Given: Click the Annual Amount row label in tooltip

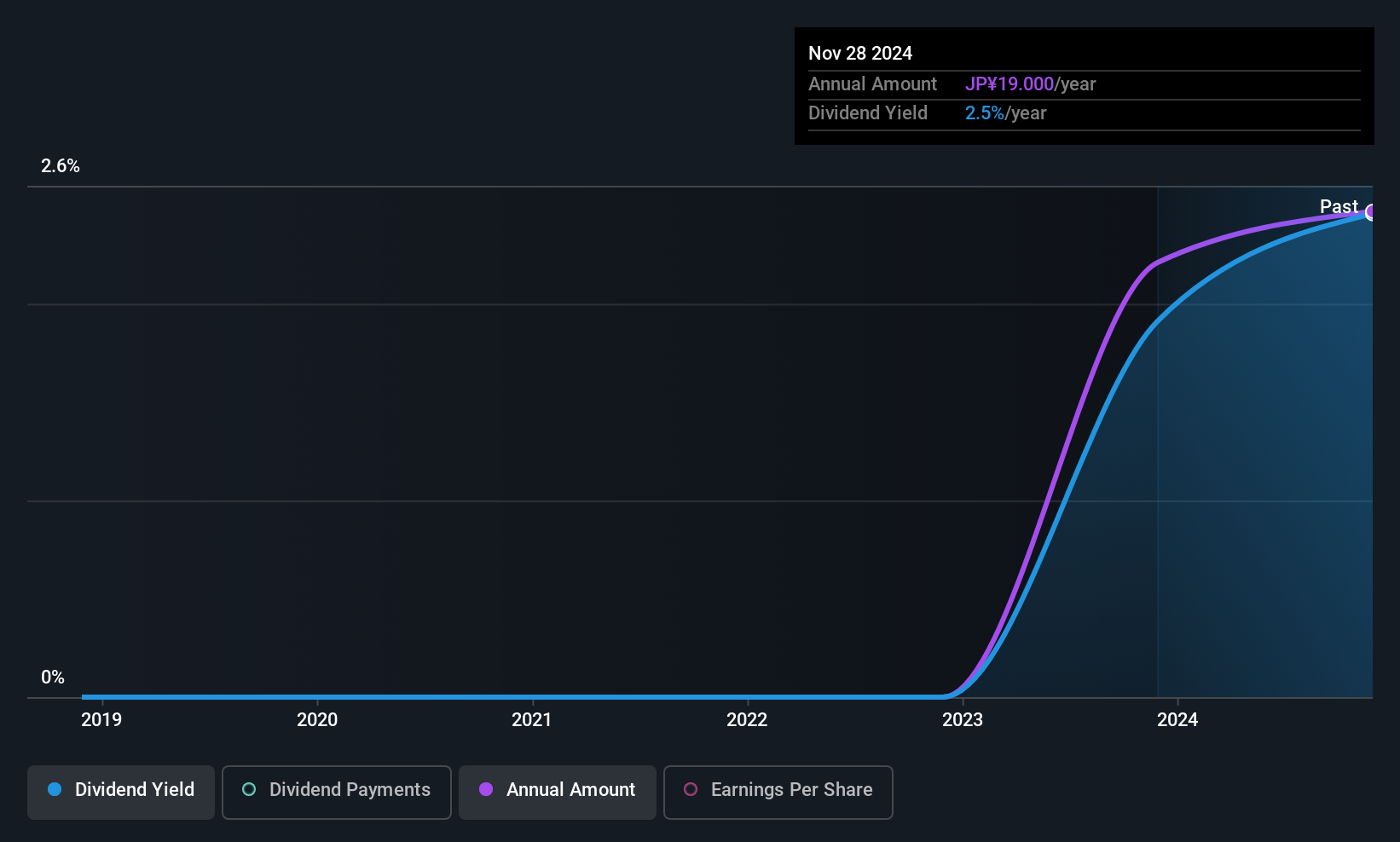Looking at the screenshot, I should point(872,84).
